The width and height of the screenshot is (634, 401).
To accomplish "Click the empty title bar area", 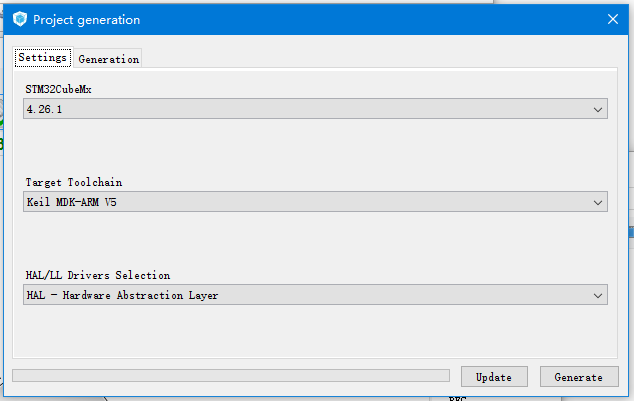I will click(x=371, y=19).
